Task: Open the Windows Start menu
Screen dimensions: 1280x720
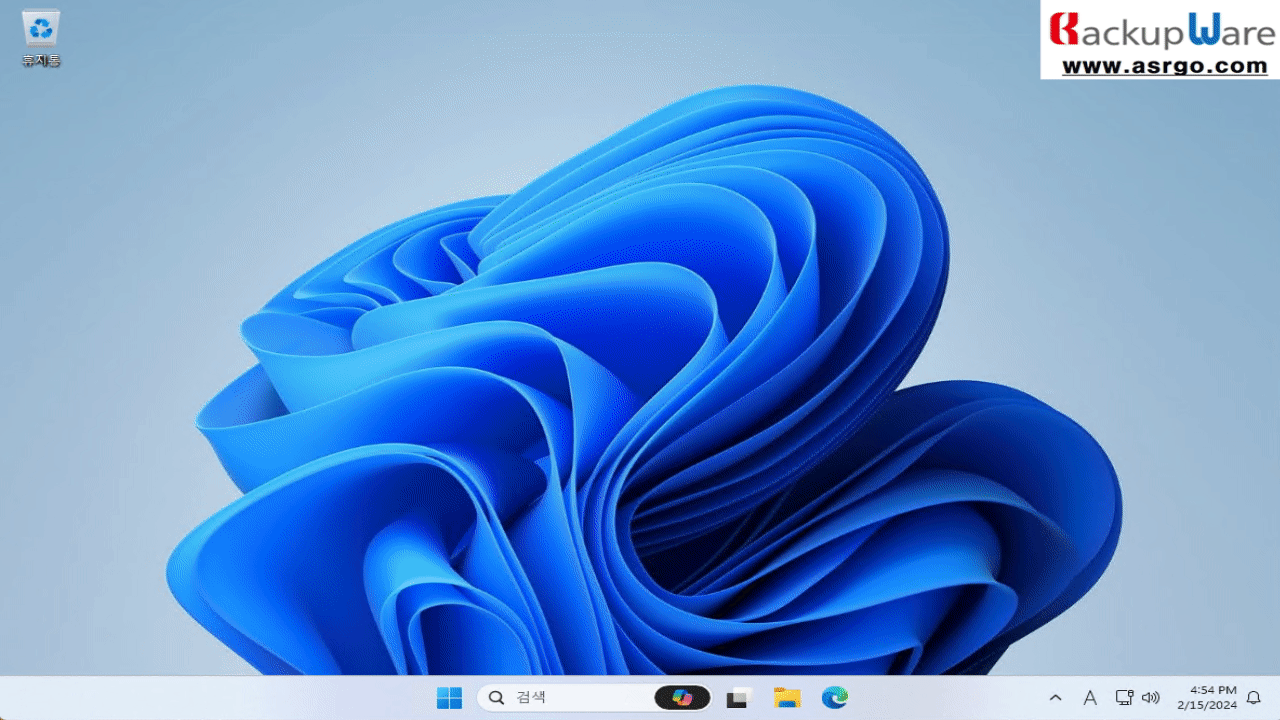Action: pyautogui.click(x=449, y=698)
